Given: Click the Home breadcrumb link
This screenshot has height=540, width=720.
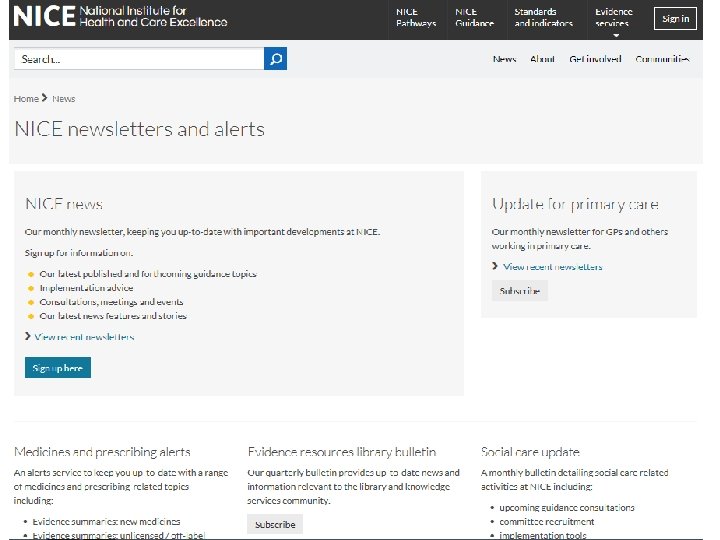Looking at the screenshot, I should coord(26,99).
